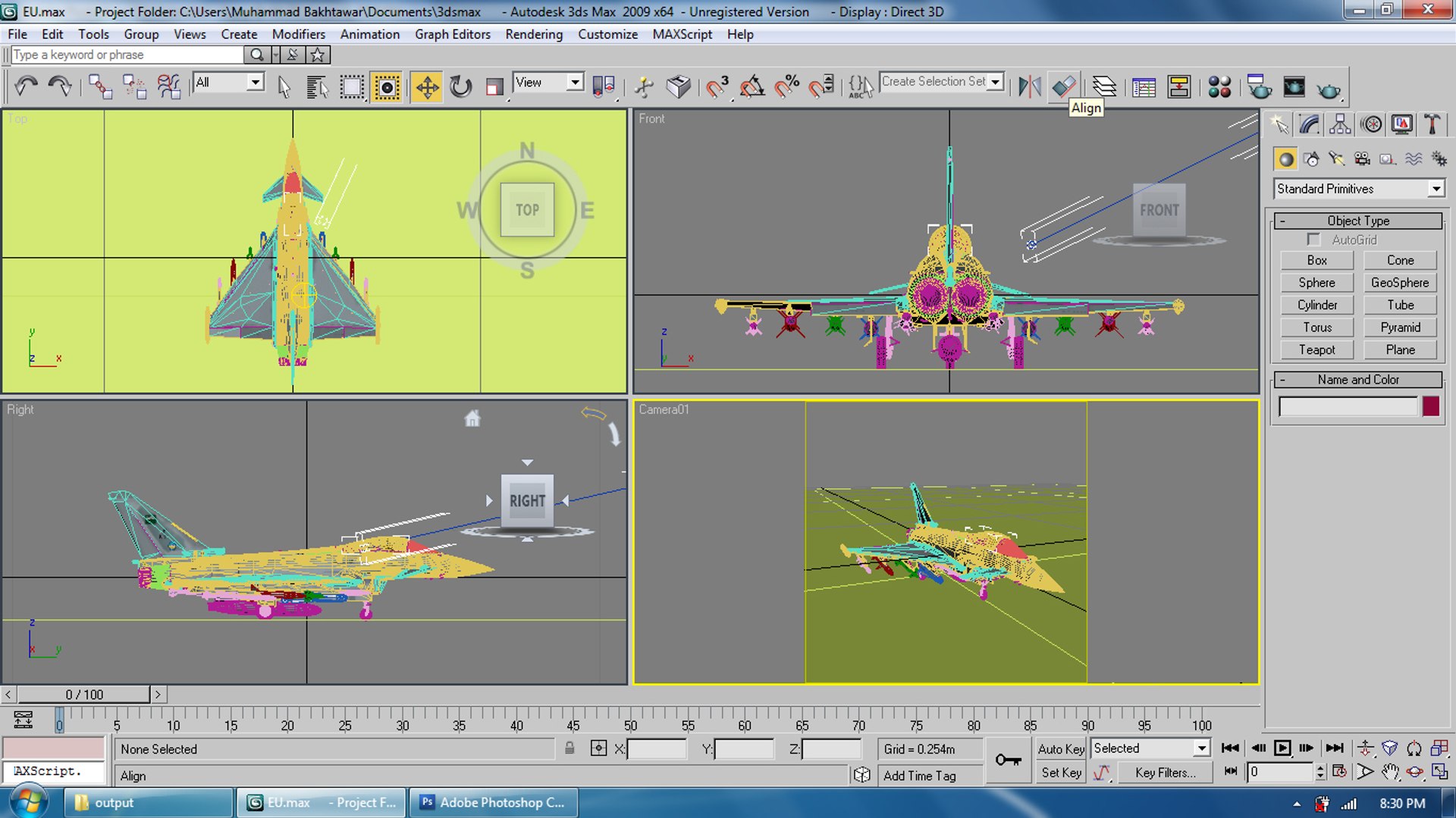The width and height of the screenshot is (1456, 818).
Task: Select the Select Object arrow tool
Action: tap(284, 87)
